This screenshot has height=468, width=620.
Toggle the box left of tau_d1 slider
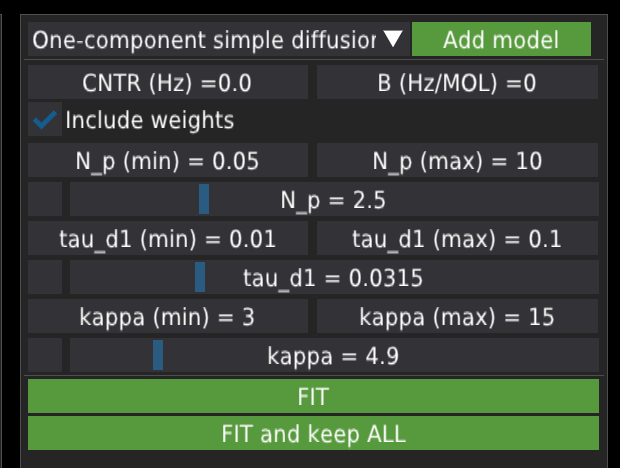tap(45, 277)
